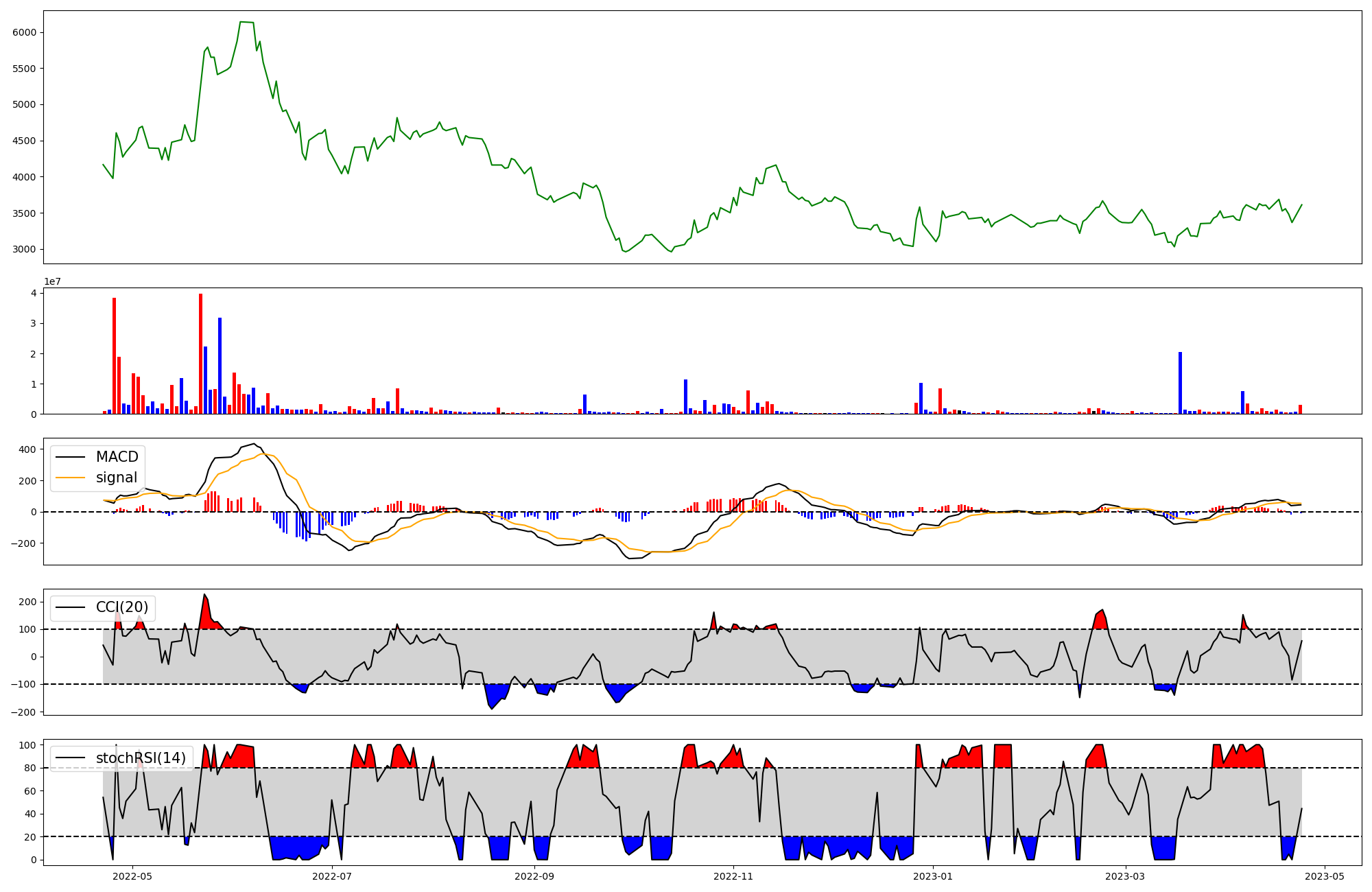Click the -200 label on CCI axis

click(23, 712)
